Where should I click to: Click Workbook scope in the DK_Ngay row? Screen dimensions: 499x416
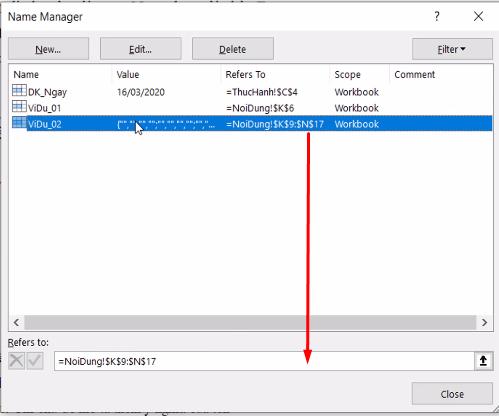coord(357,92)
